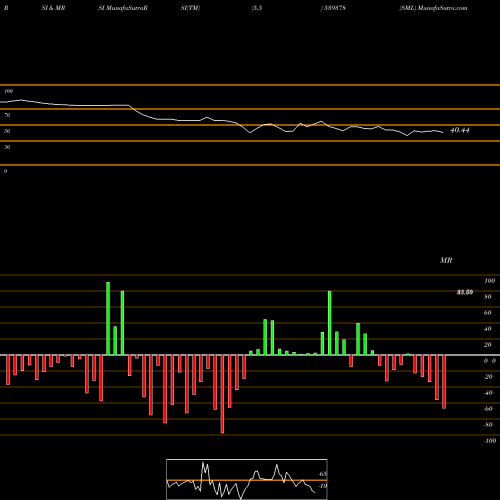
Task: Click the MR axis label 40
Action: point(487,329)
